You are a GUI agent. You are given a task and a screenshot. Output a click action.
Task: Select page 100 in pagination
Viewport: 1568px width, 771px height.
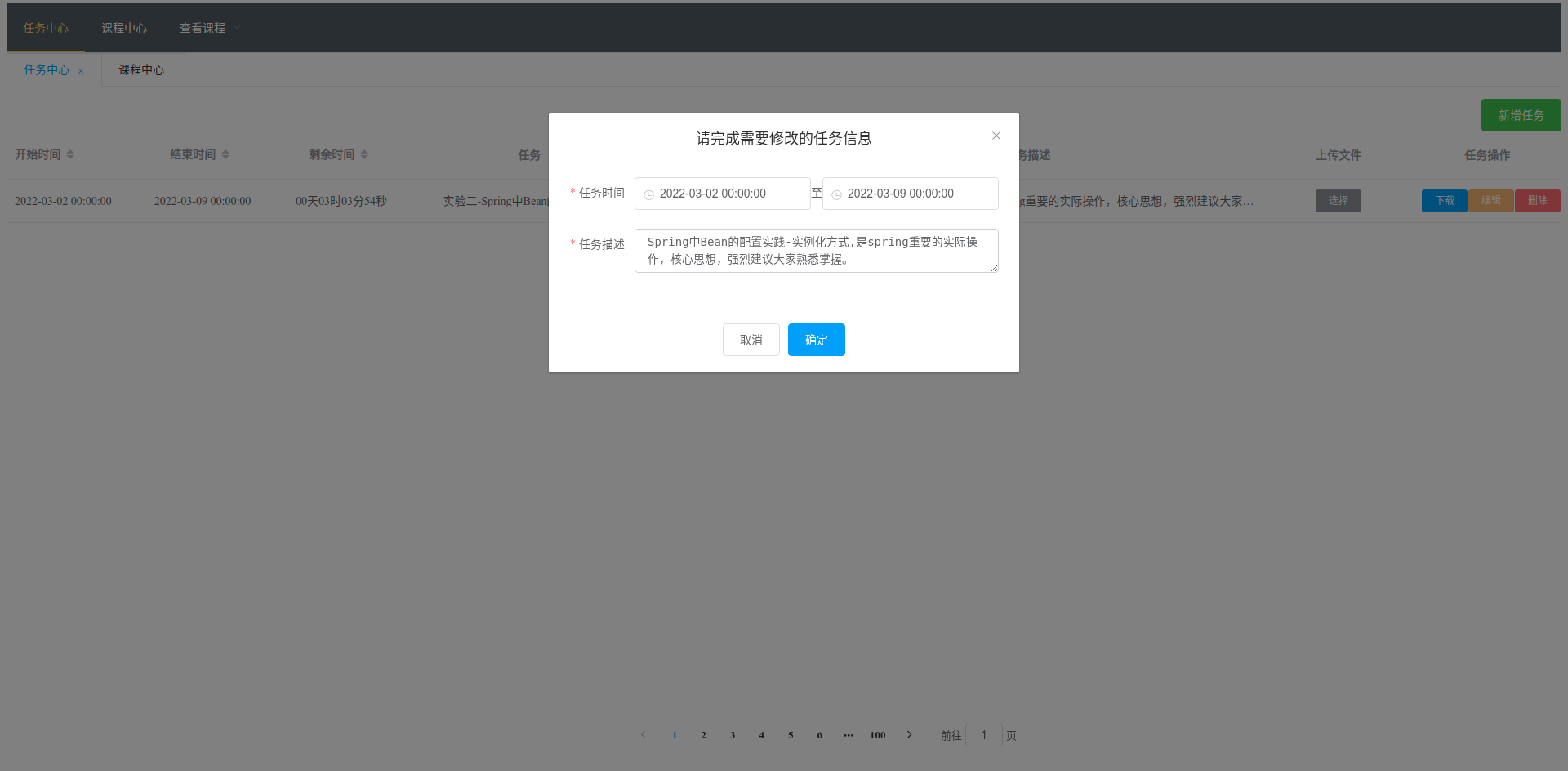878,735
